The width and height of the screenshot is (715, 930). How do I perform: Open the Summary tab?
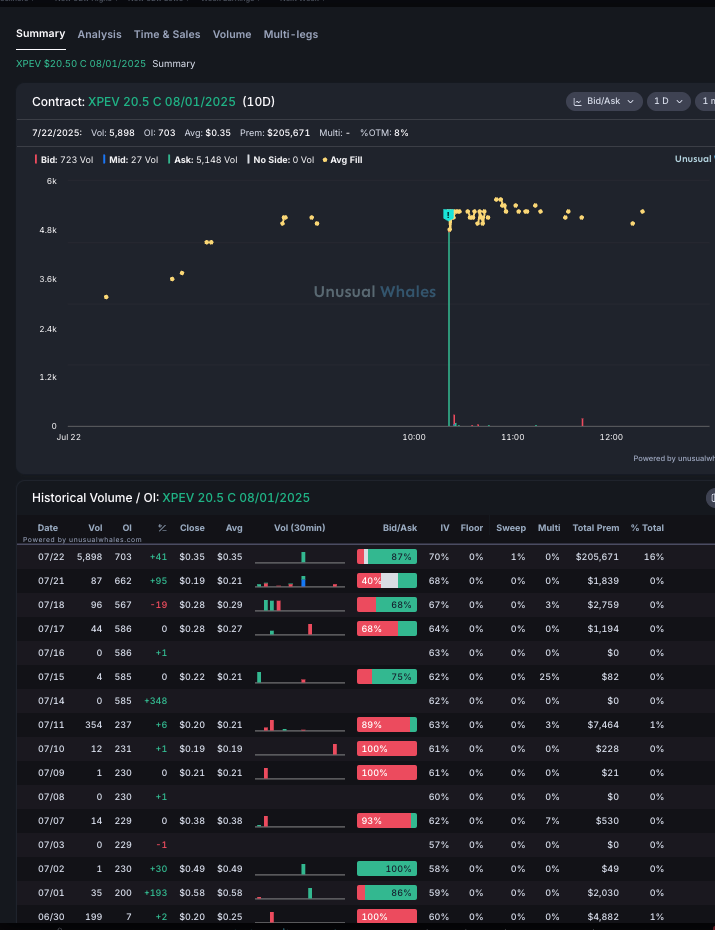40,34
